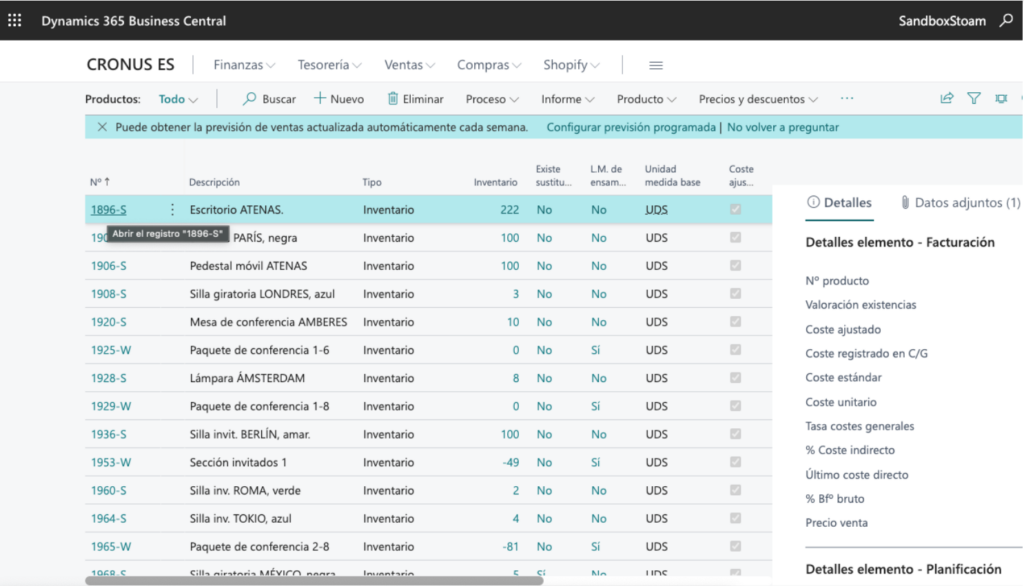Click No volver a preguntar link
The width and height of the screenshot is (1024, 586).
[782, 127]
